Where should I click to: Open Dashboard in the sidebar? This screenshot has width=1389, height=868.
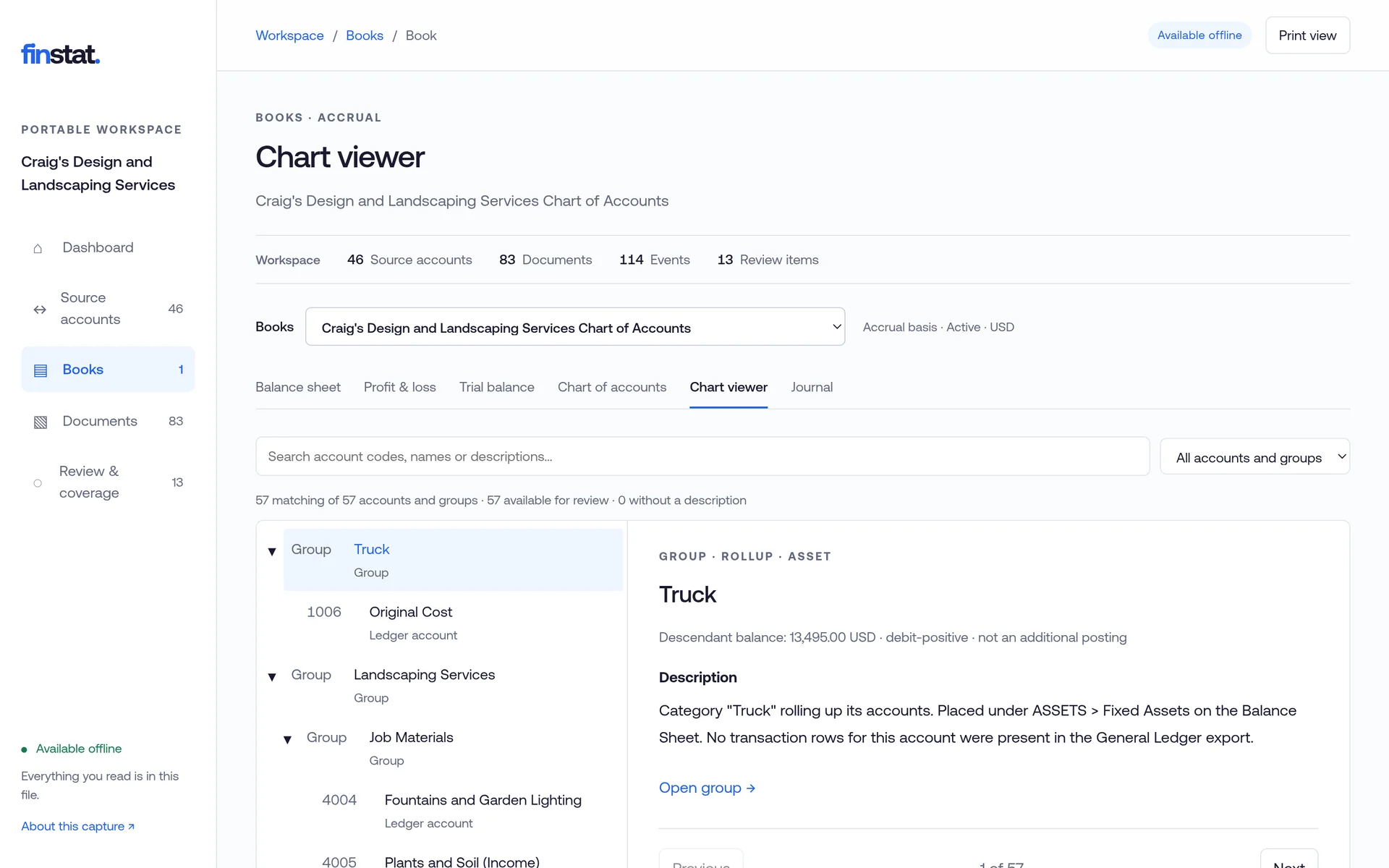pyautogui.click(x=108, y=247)
